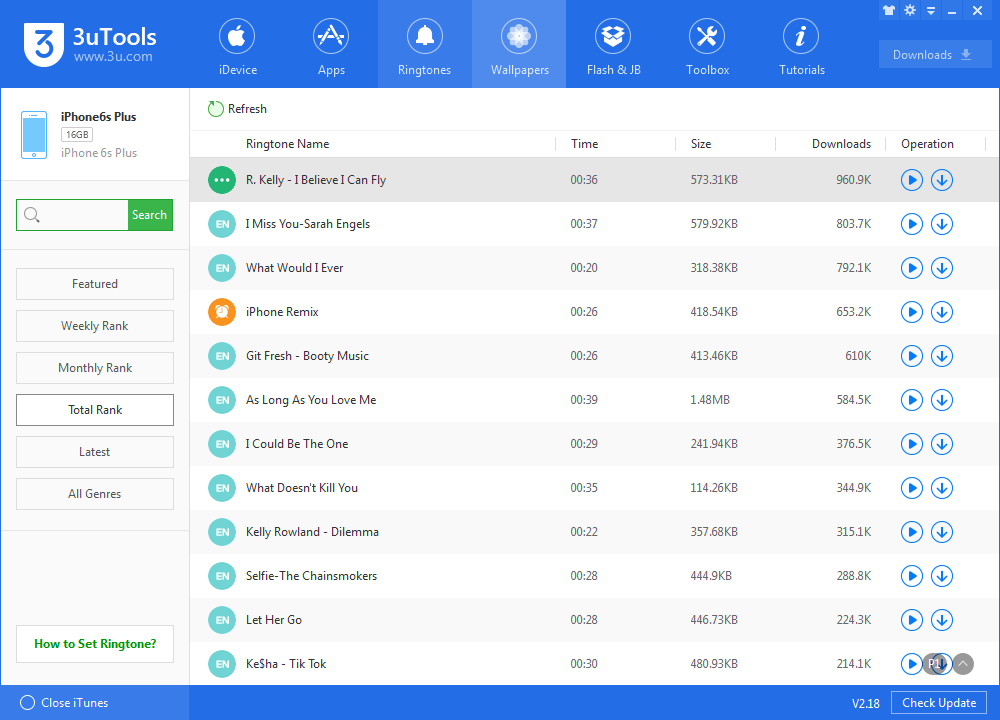The image size is (1000, 720).
Task: Toggle the Close iTunes radio option
Action: click(x=27, y=703)
